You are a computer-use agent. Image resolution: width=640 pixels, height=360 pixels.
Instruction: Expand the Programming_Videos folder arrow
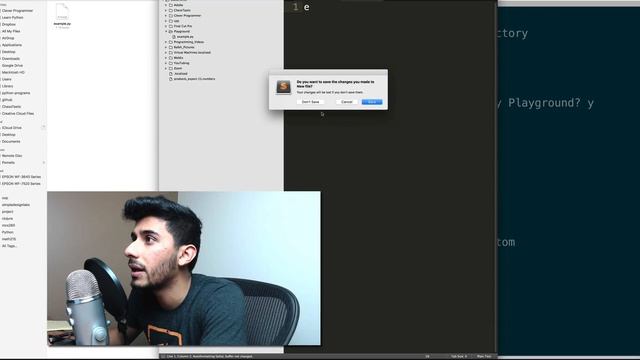(x=166, y=42)
